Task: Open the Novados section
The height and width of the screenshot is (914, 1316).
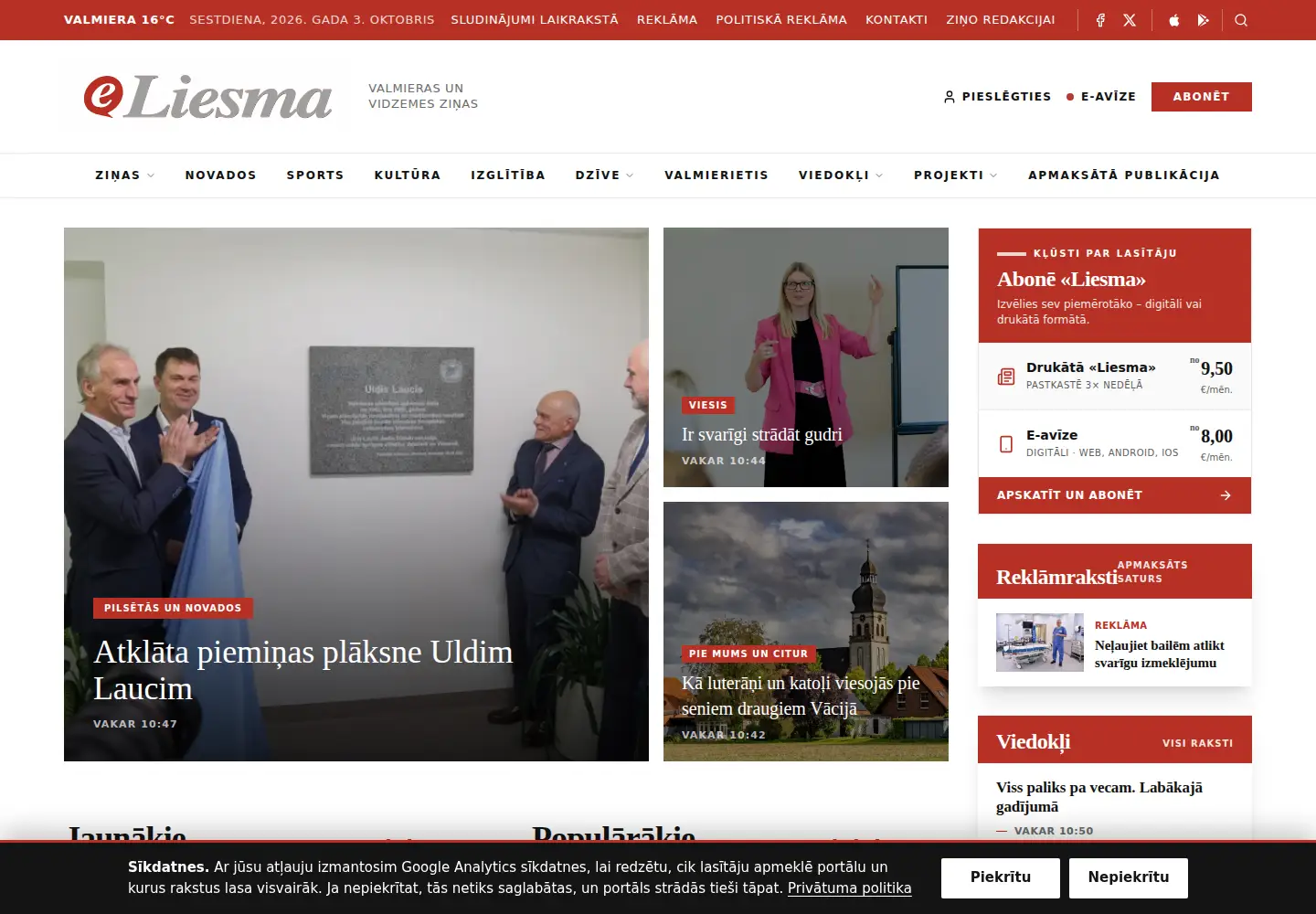Action: (221, 175)
